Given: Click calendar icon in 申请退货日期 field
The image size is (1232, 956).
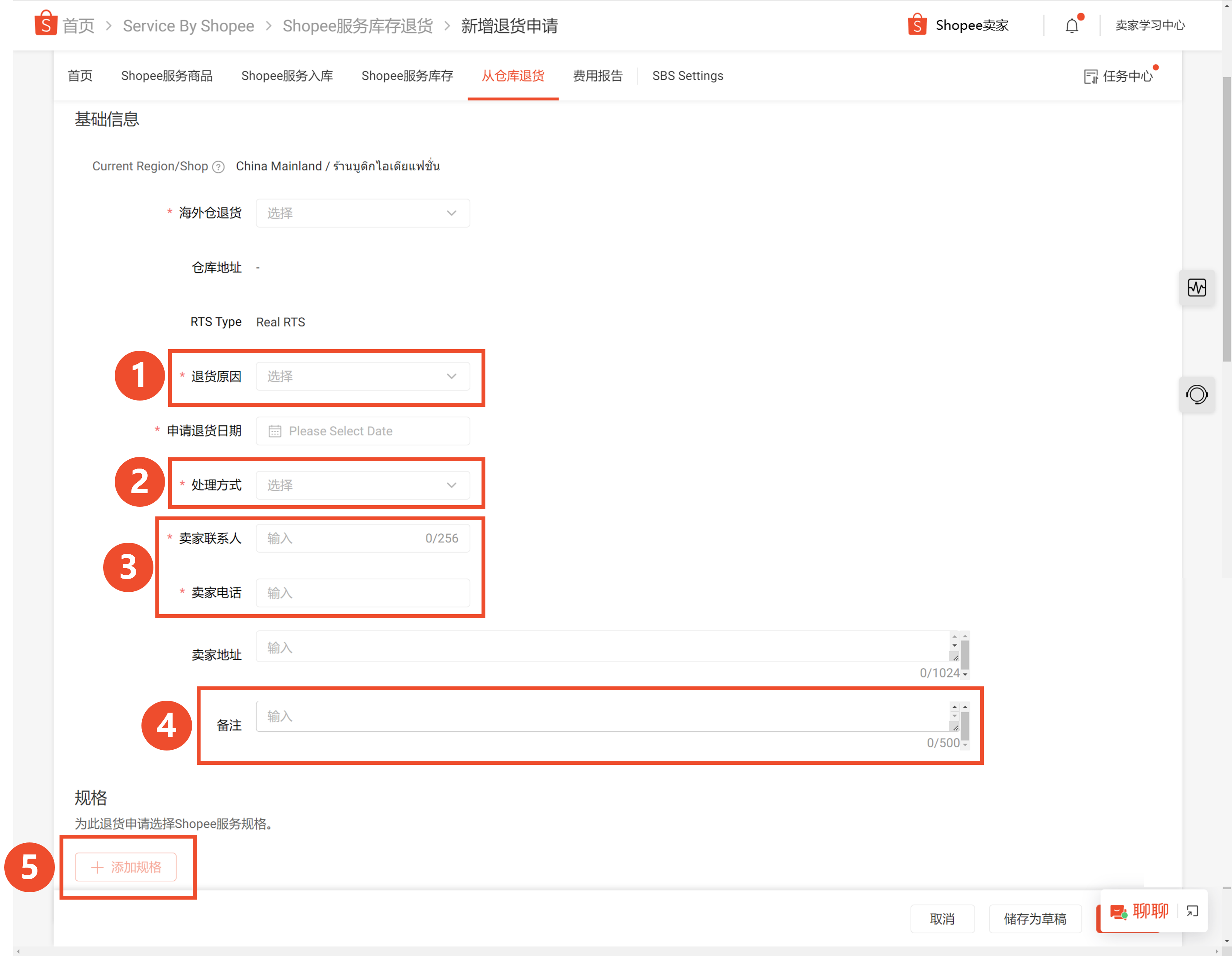Looking at the screenshot, I should coord(275,431).
